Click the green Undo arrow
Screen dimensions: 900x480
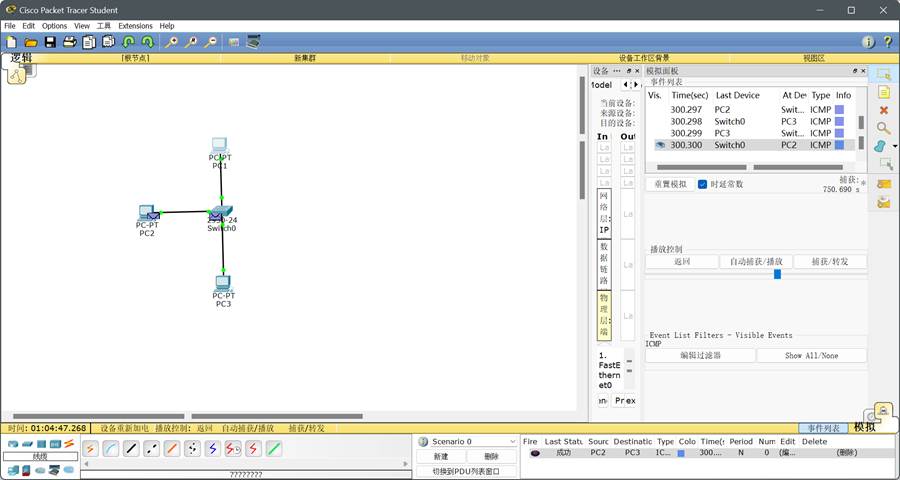pos(129,42)
